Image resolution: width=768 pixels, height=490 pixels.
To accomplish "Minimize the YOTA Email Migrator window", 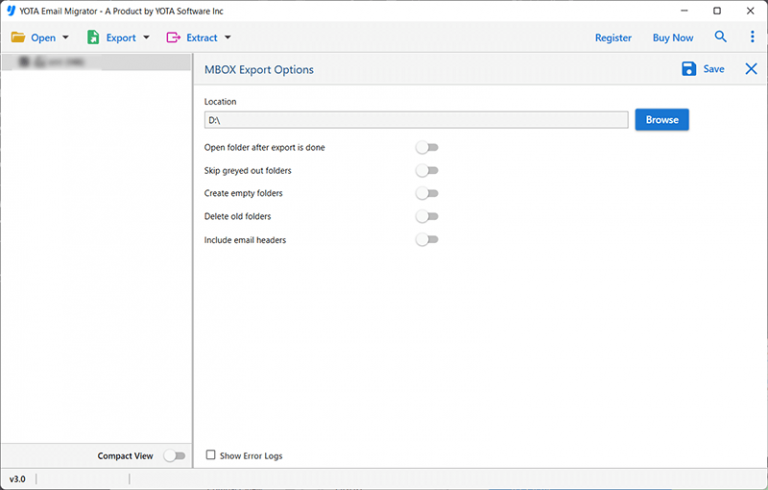I will (684, 11).
